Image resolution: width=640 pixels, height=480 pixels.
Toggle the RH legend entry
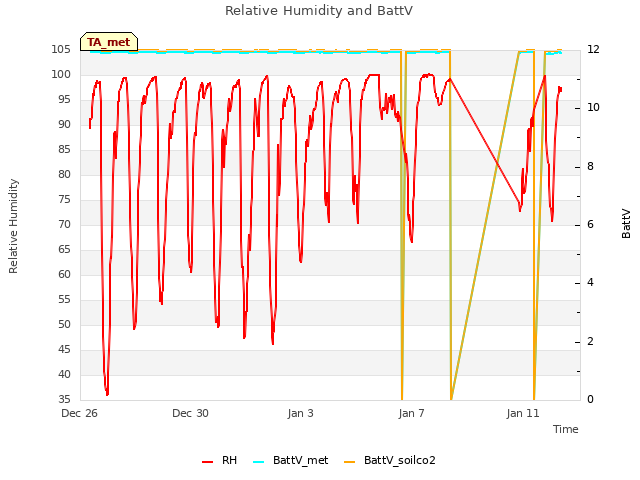tap(220, 460)
